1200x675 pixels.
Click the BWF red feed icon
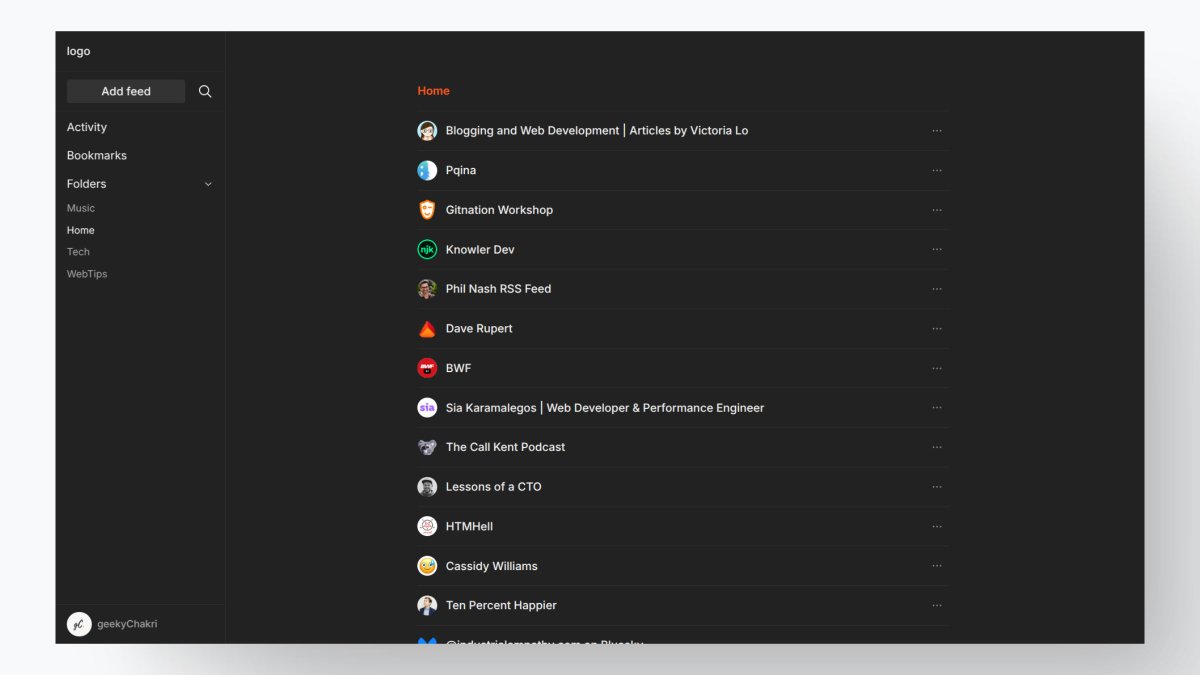[427, 368]
